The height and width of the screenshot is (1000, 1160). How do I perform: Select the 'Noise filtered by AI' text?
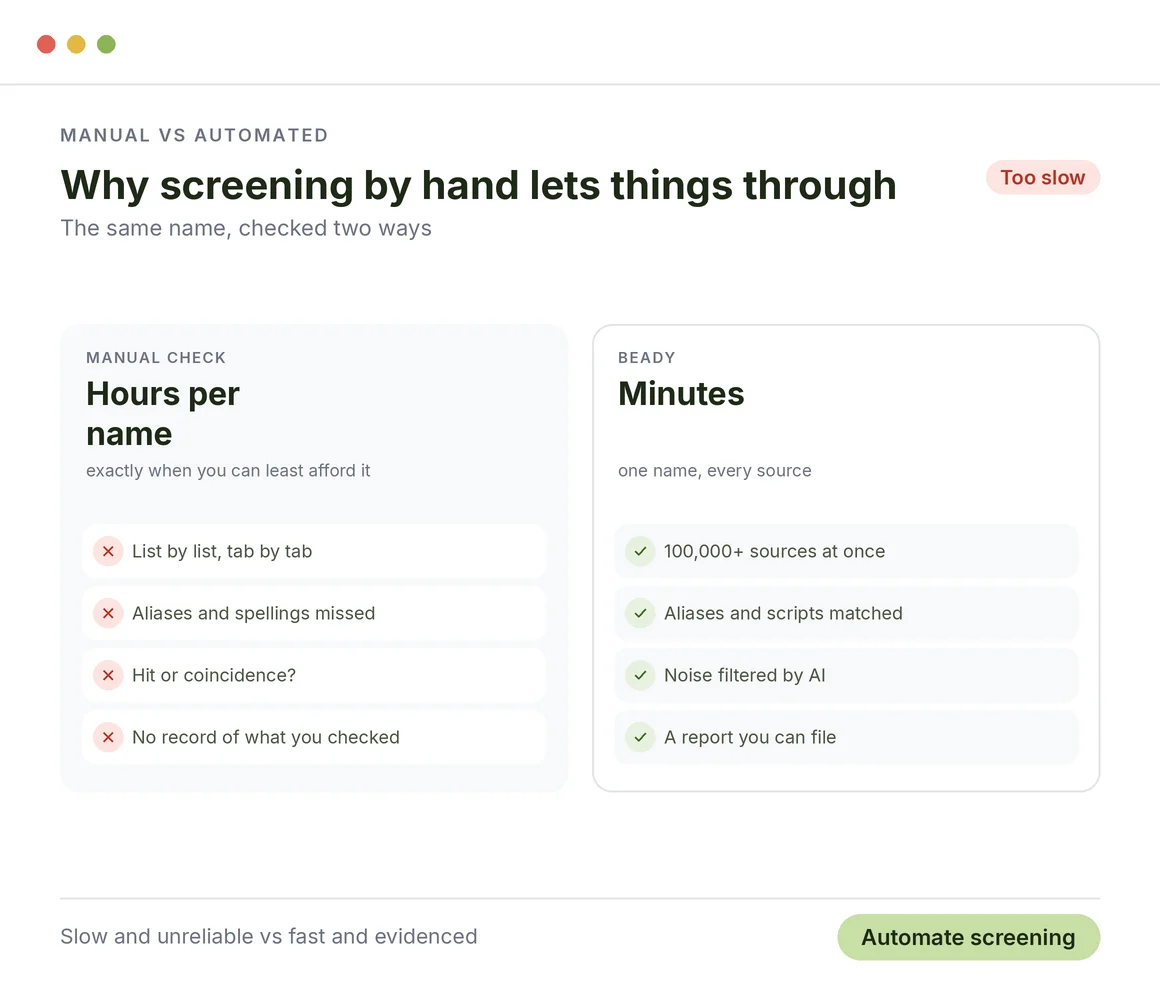pos(744,675)
